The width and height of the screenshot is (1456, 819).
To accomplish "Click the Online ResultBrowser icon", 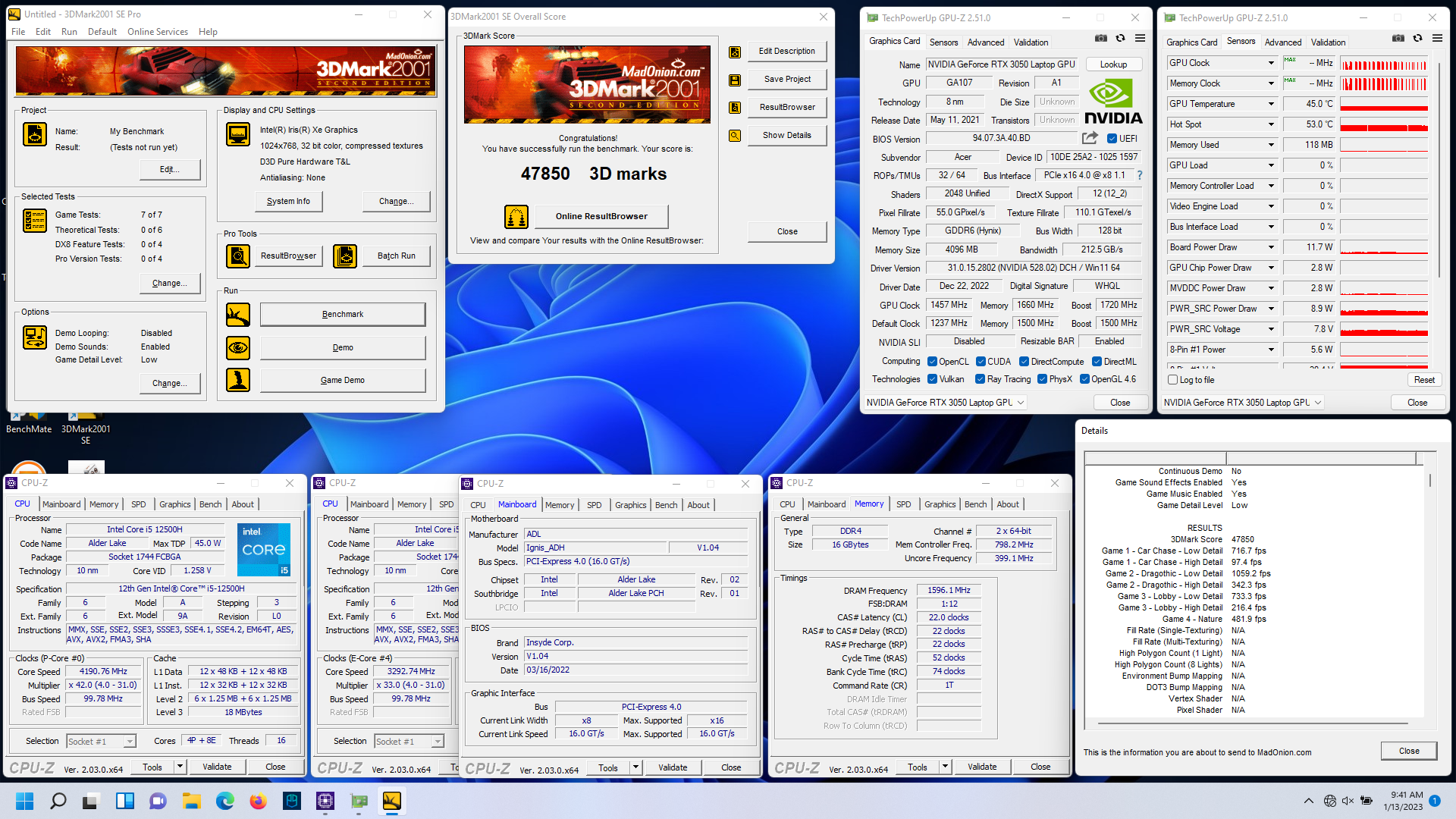I will pyautogui.click(x=516, y=217).
